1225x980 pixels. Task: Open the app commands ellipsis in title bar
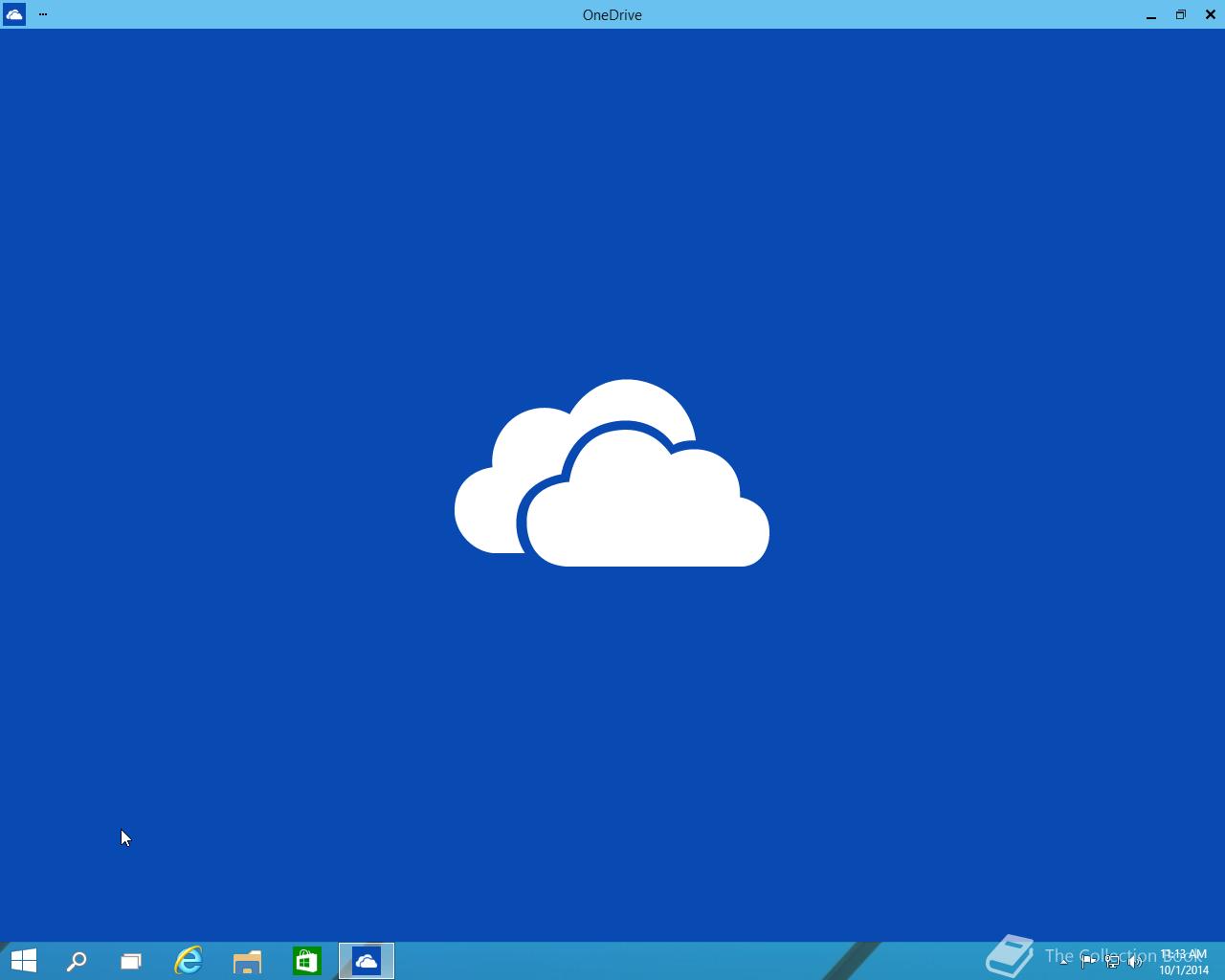43,14
